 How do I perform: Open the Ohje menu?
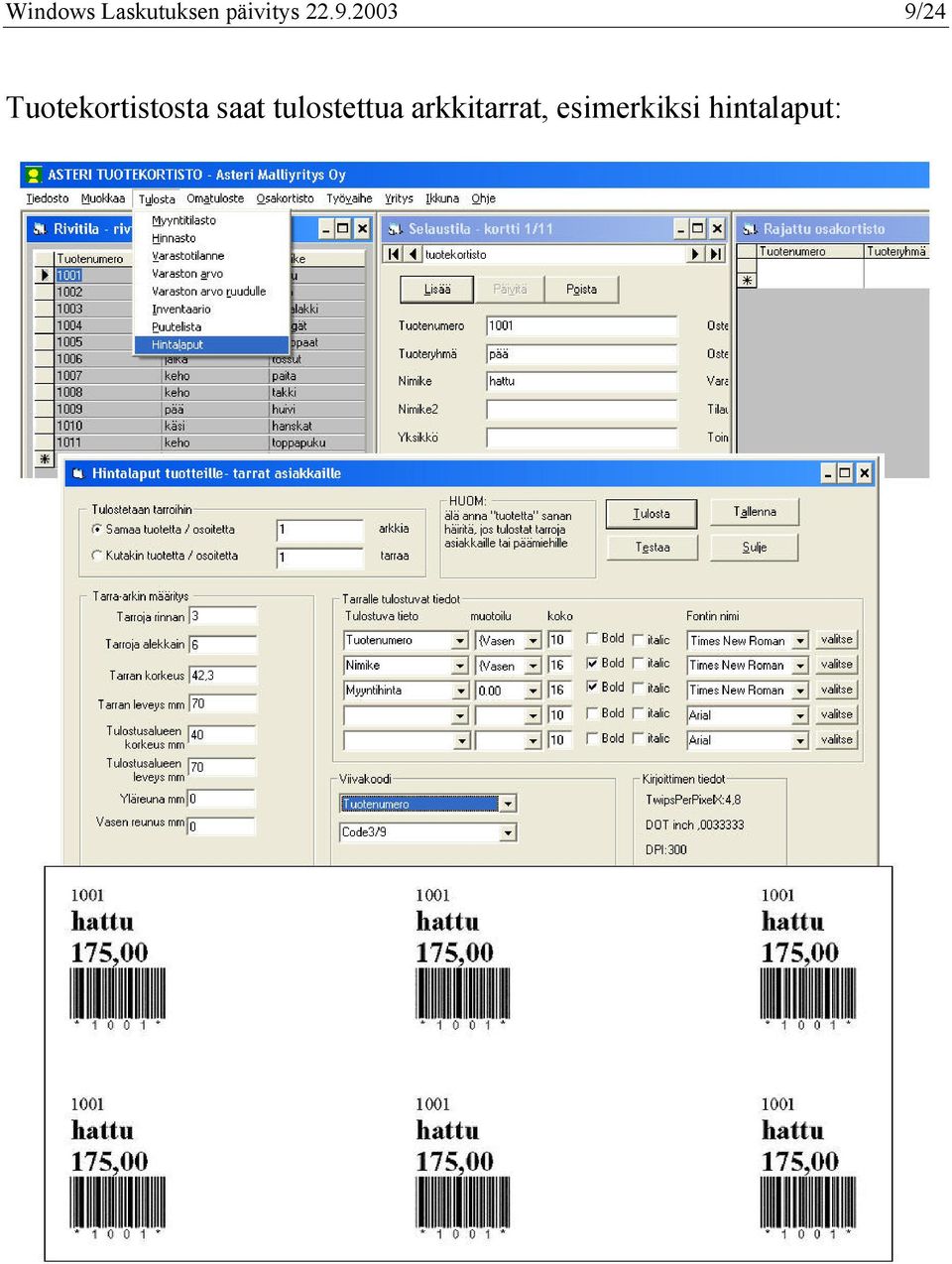(483, 198)
